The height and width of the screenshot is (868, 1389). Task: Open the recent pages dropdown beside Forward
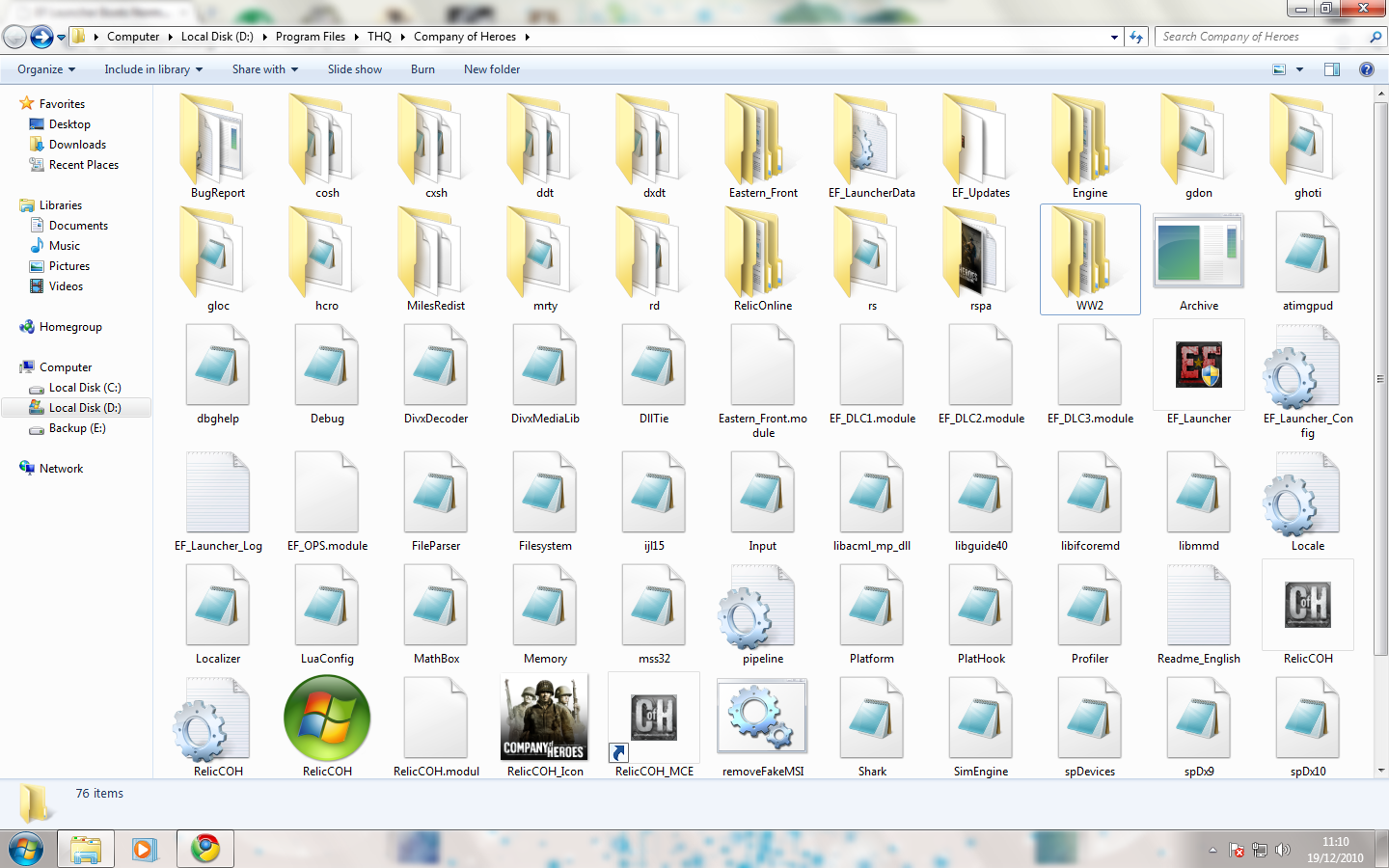(x=61, y=38)
